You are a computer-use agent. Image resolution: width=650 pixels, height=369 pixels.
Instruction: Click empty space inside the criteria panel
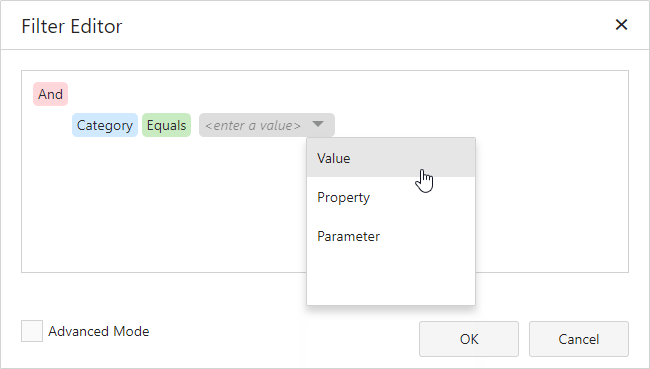pyautogui.click(x=166, y=207)
